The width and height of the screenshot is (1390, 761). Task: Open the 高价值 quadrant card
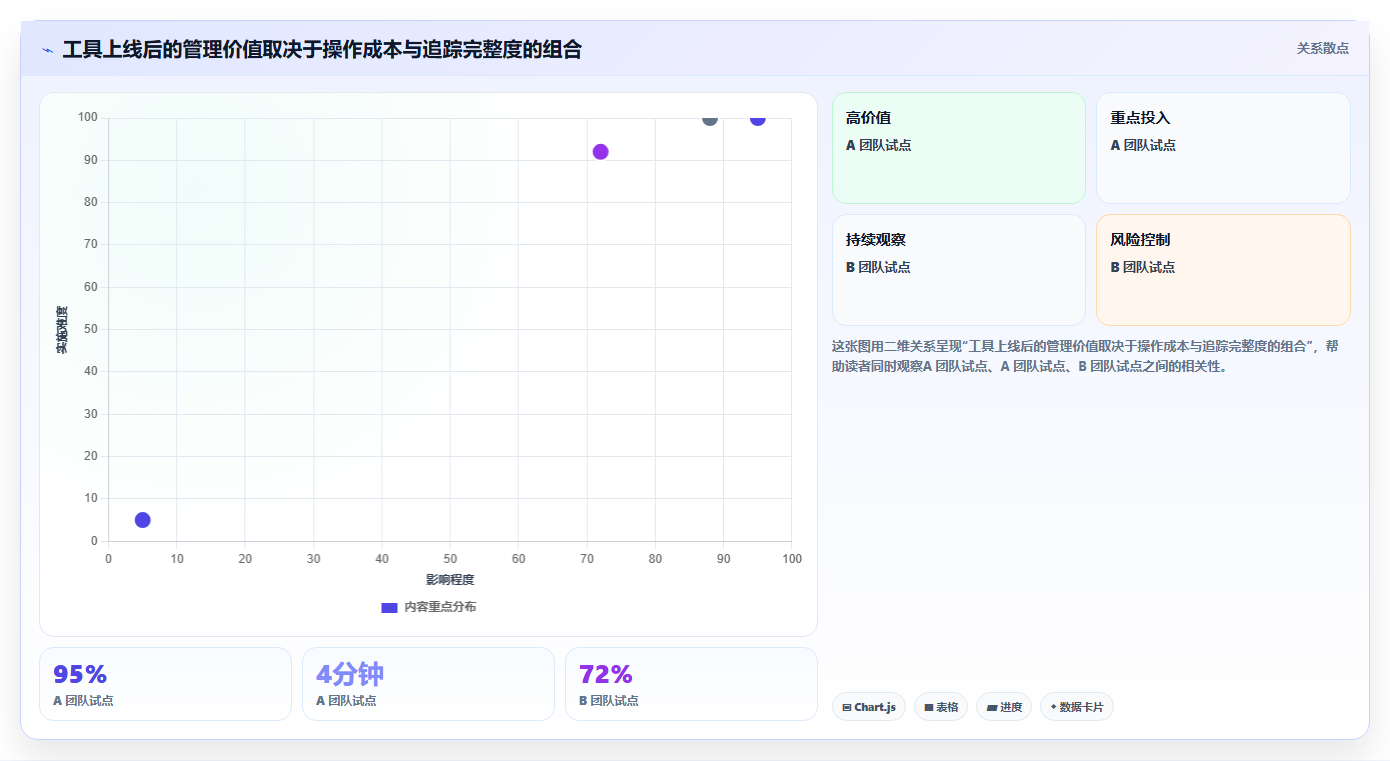[x=959, y=148]
